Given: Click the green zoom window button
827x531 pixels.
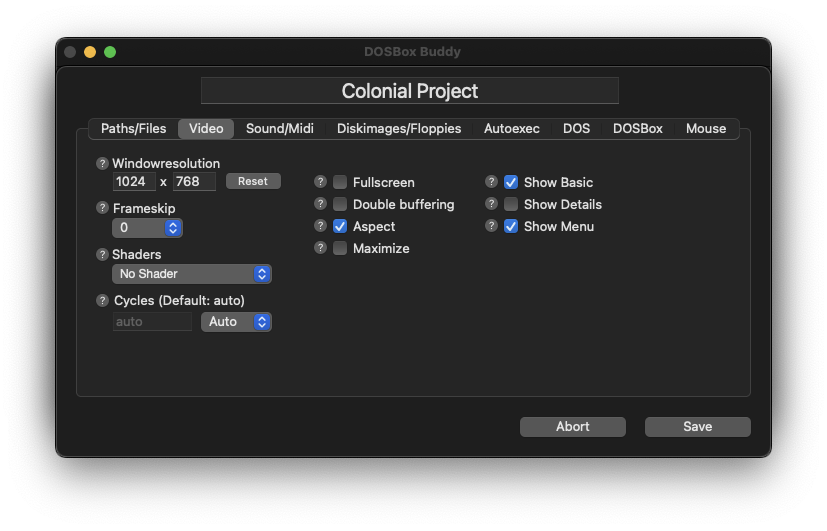Looking at the screenshot, I should coord(110,52).
